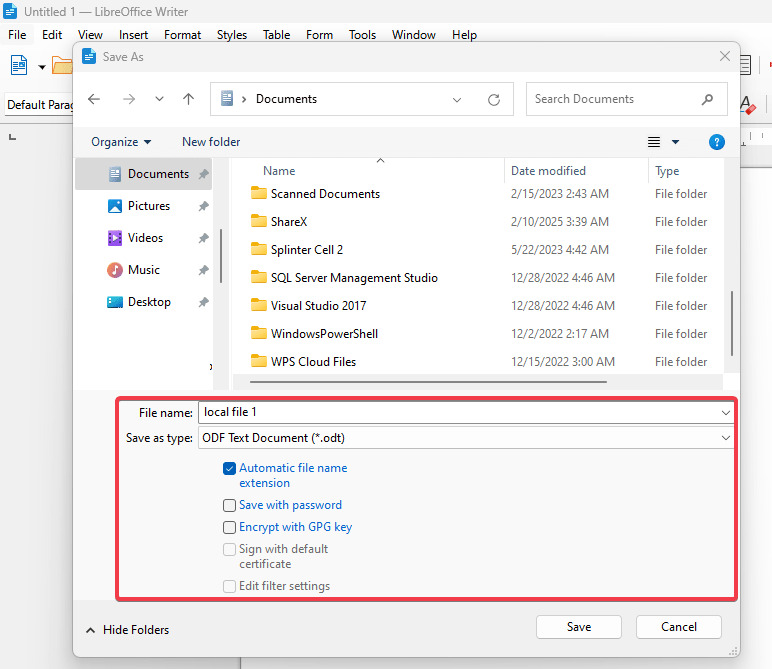Go forward with the right arrow navigation icon
Image resolution: width=772 pixels, height=669 pixels.
click(129, 99)
